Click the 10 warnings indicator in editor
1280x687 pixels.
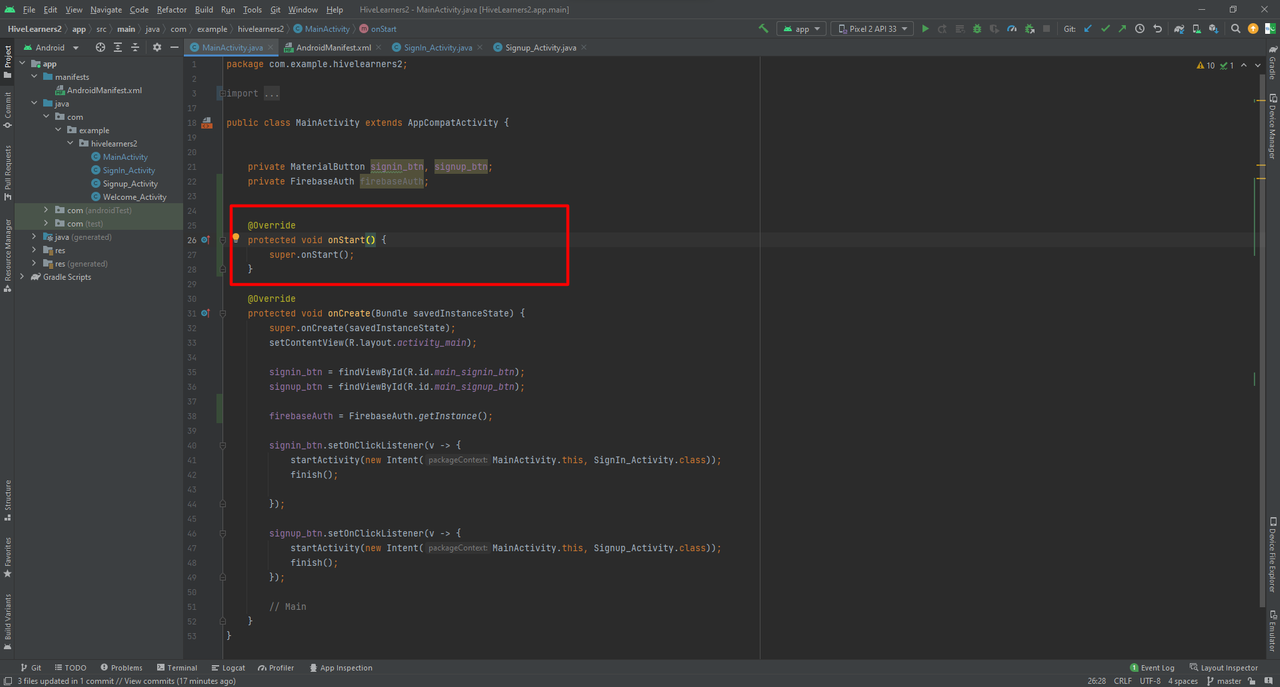1206,65
